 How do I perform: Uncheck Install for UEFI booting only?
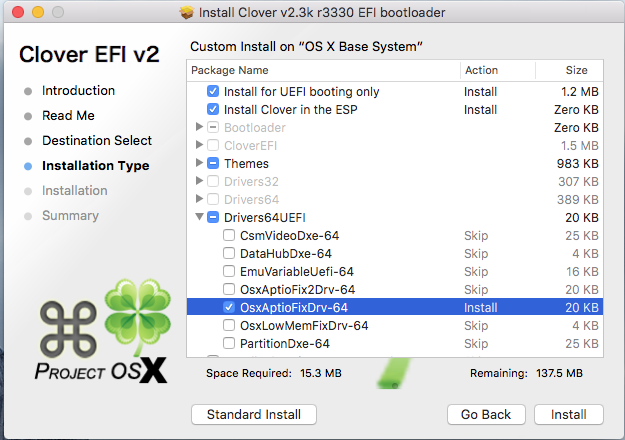tap(213, 91)
